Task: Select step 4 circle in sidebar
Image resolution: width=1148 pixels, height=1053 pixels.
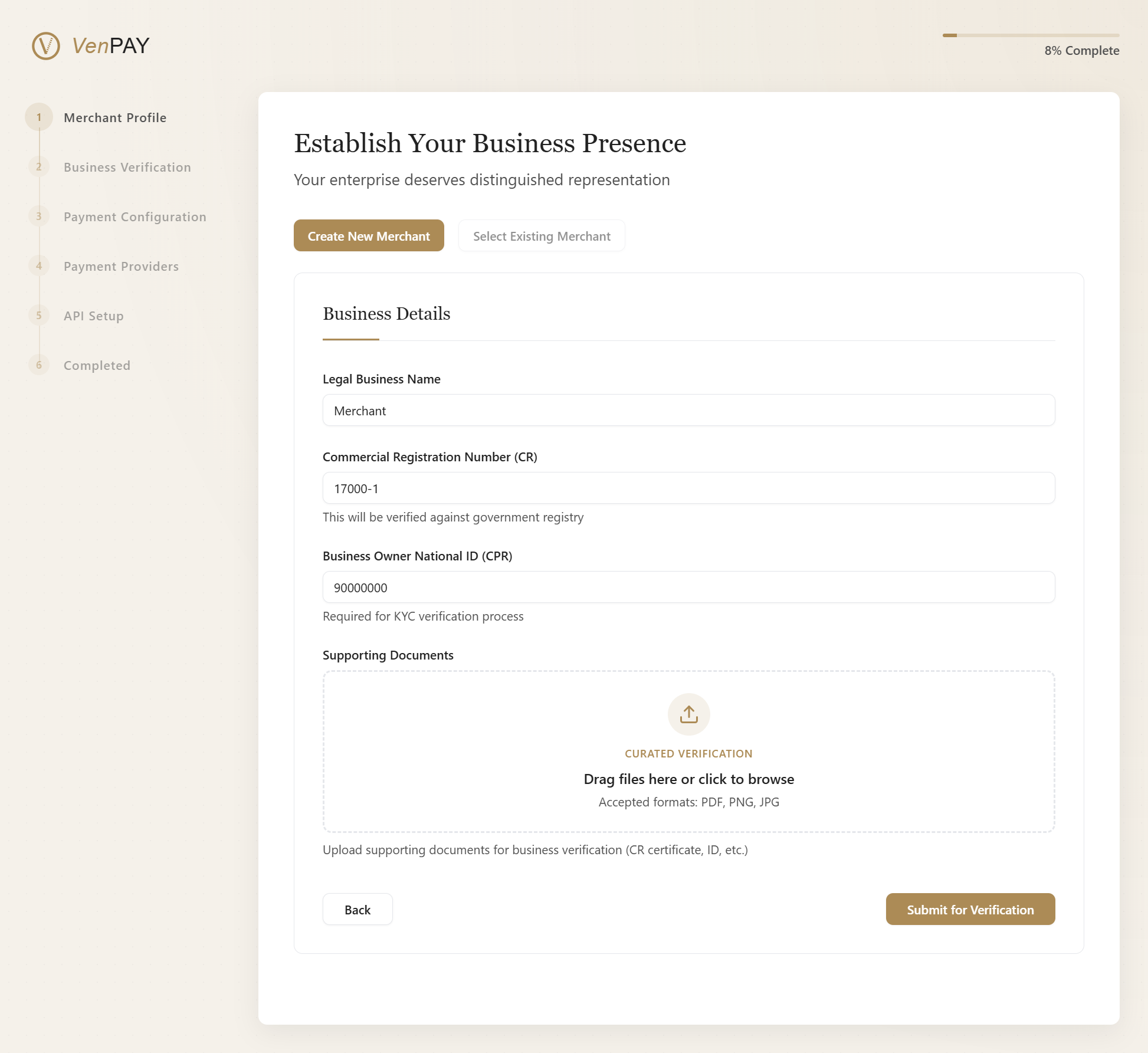Action: (39, 266)
